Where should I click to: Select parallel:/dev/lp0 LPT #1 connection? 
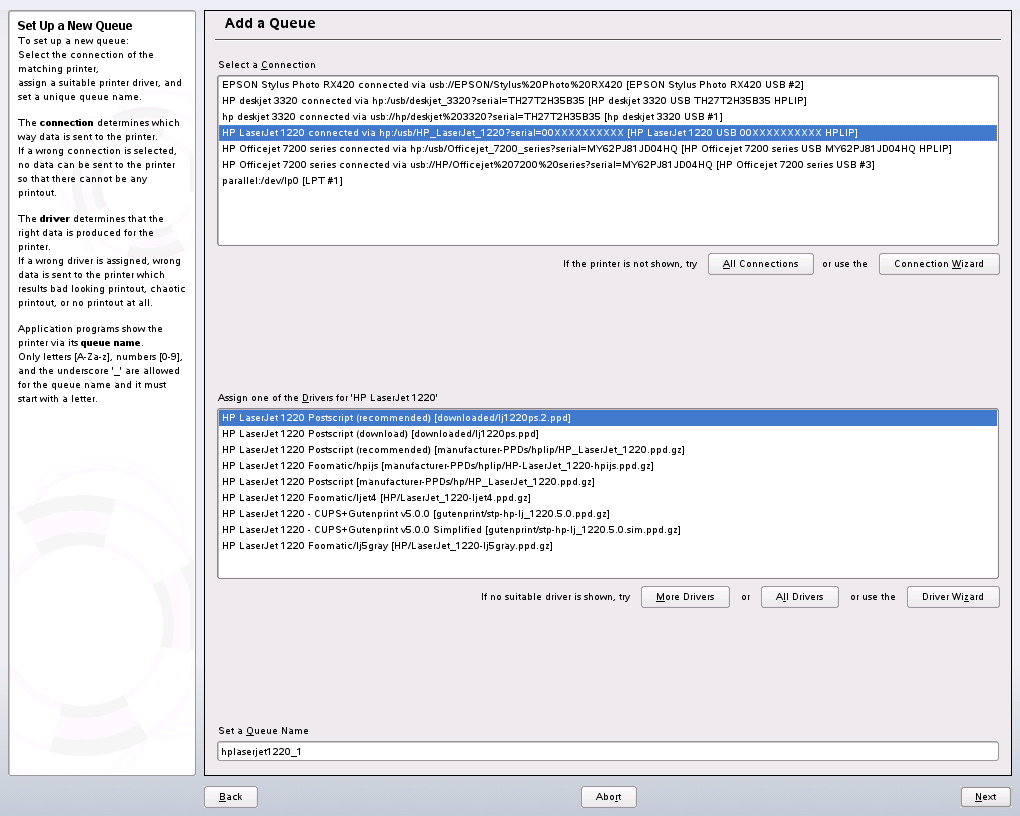pyautogui.click(x=282, y=181)
